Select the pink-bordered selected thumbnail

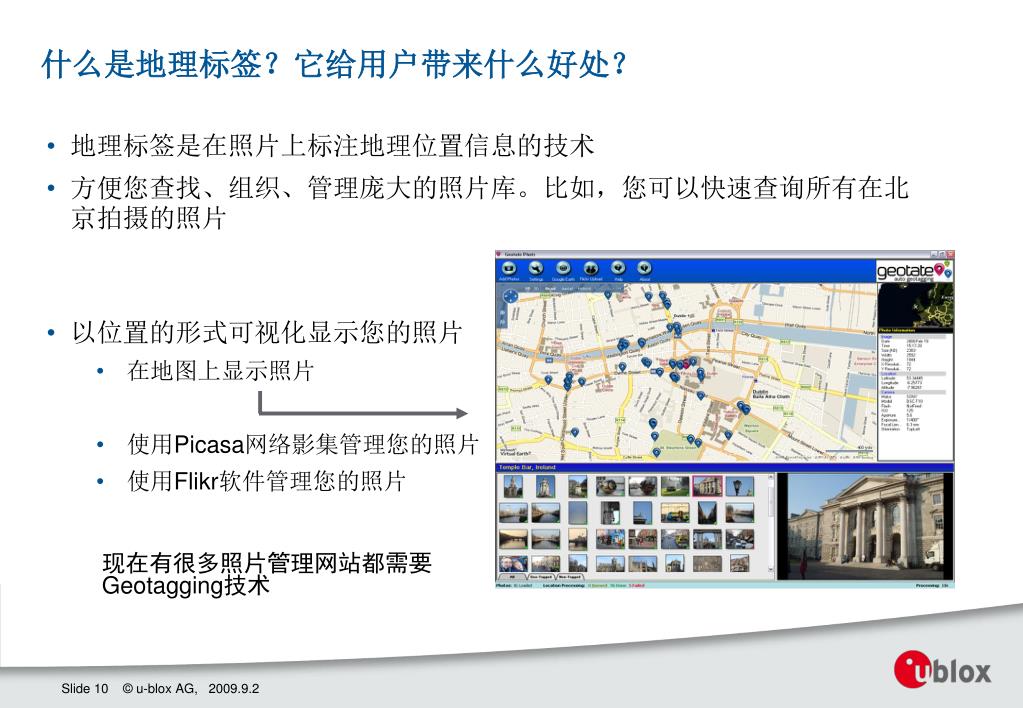click(707, 486)
